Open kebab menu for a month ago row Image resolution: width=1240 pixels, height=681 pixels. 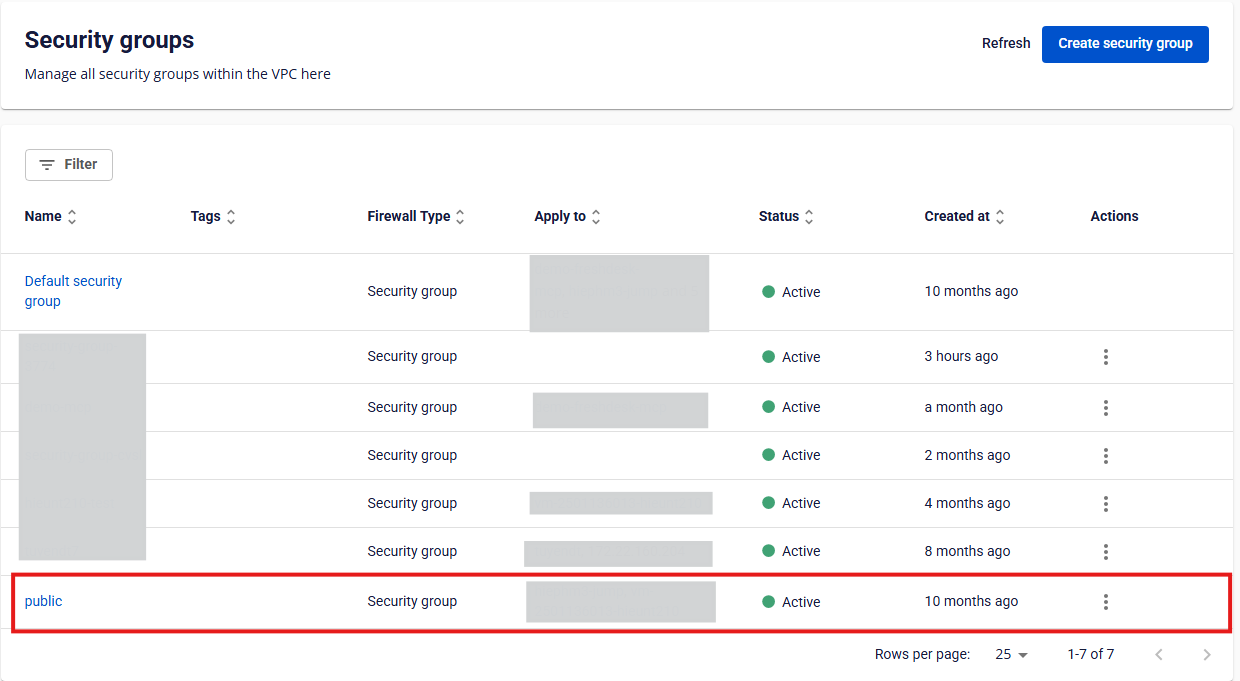(x=1105, y=408)
